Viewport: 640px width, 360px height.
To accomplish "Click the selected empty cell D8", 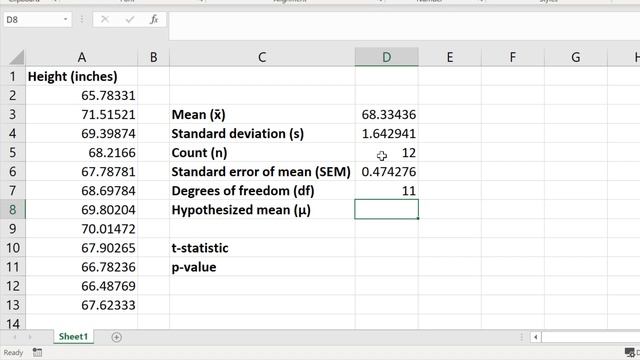I will [x=387, y=209].
